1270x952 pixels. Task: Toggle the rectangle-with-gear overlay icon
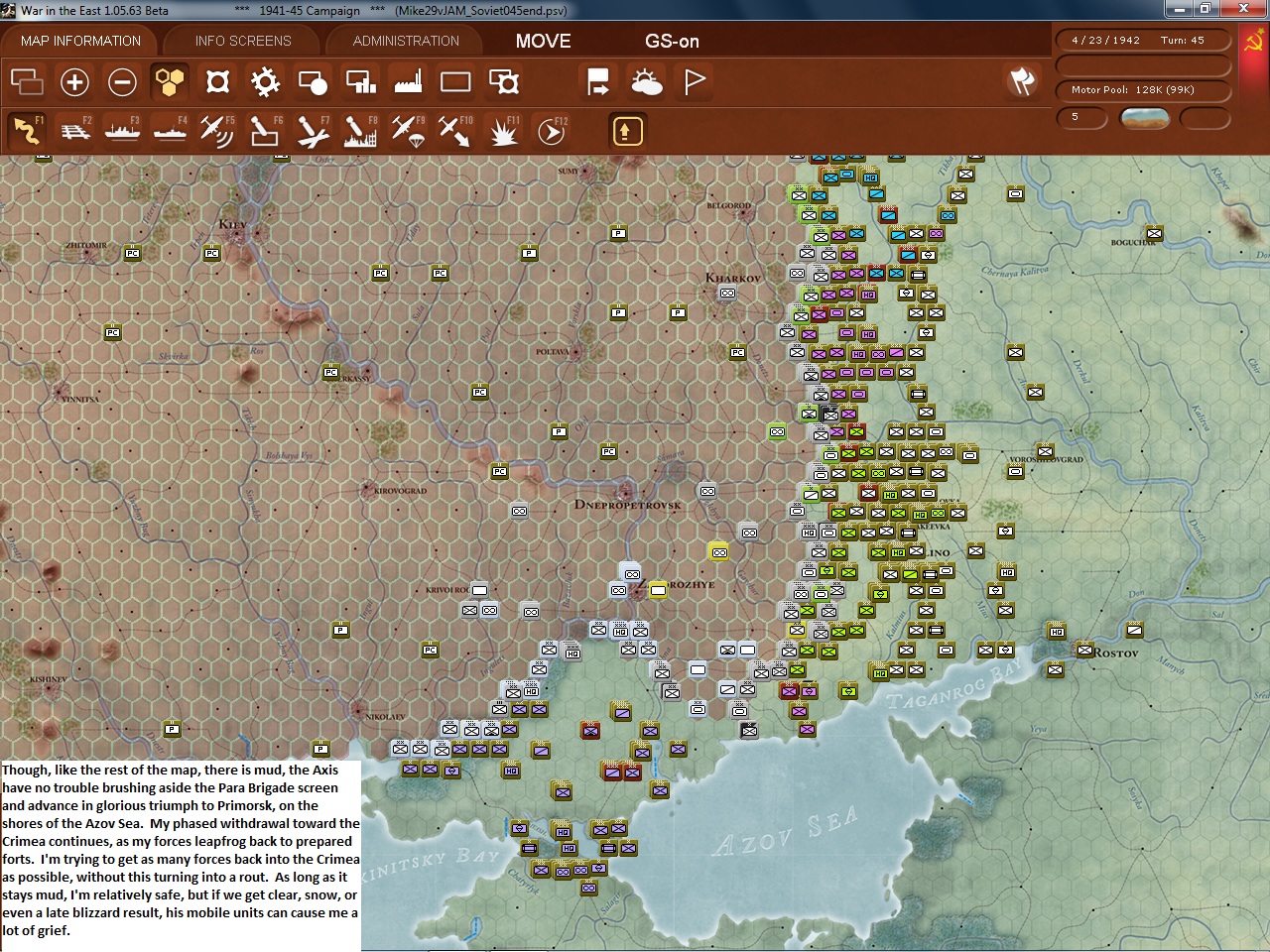[x=503, y=81]
